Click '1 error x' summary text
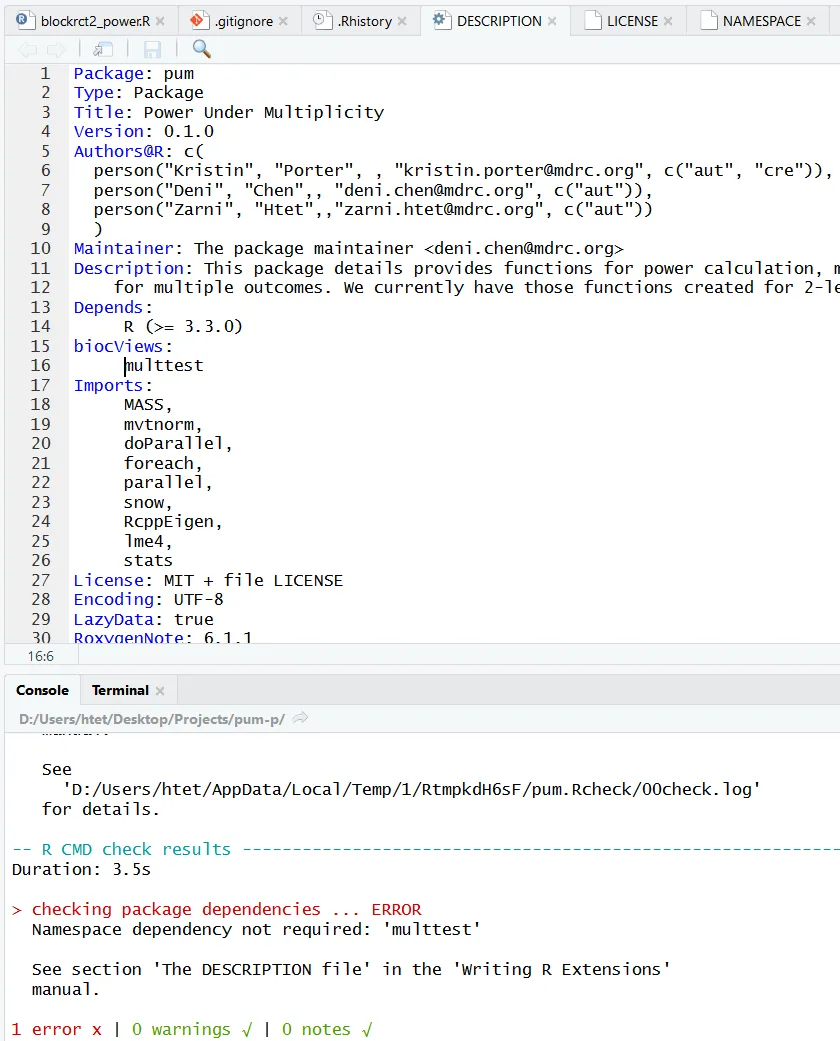The image size is (840, 1041). [57, 1029]
